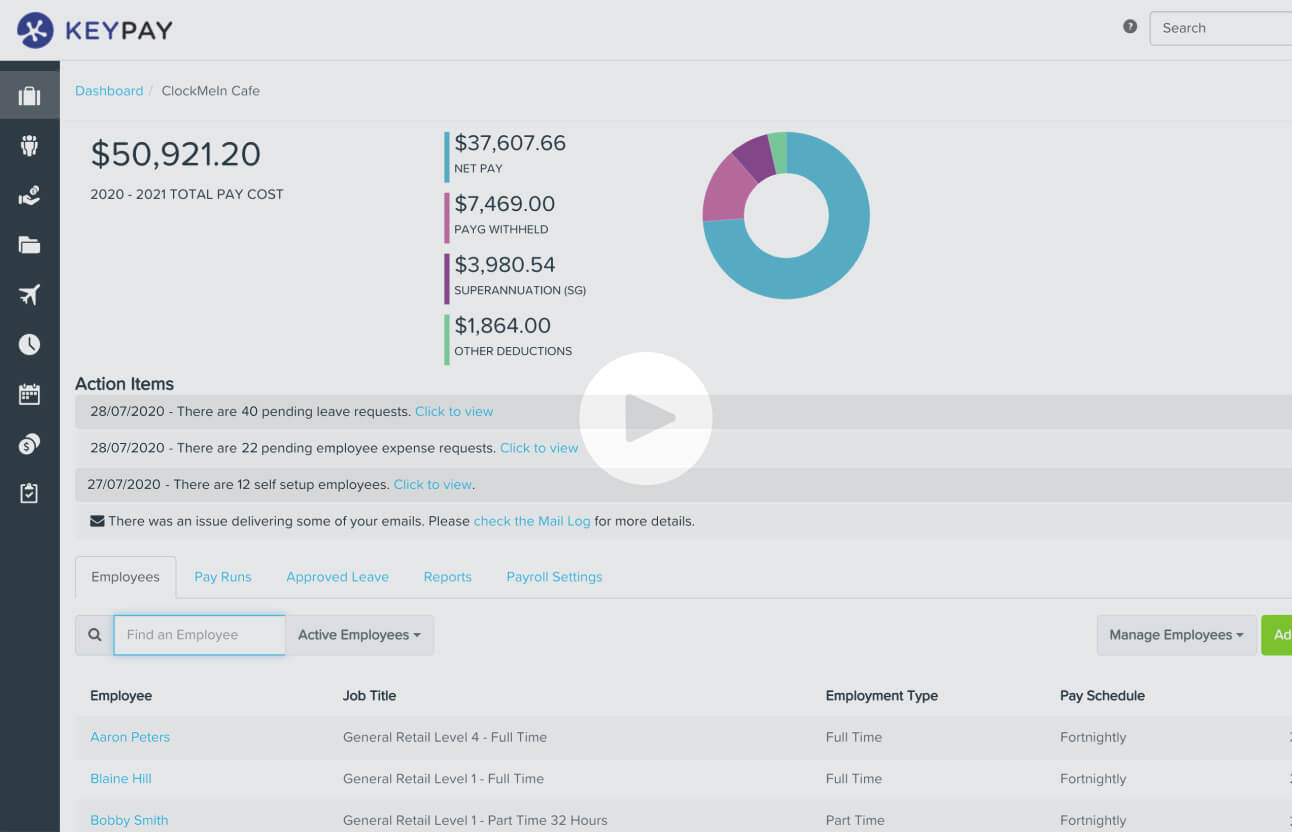Click the Pay Schedule column header
Screen dimensions: 1292x832
[1102, 696]
